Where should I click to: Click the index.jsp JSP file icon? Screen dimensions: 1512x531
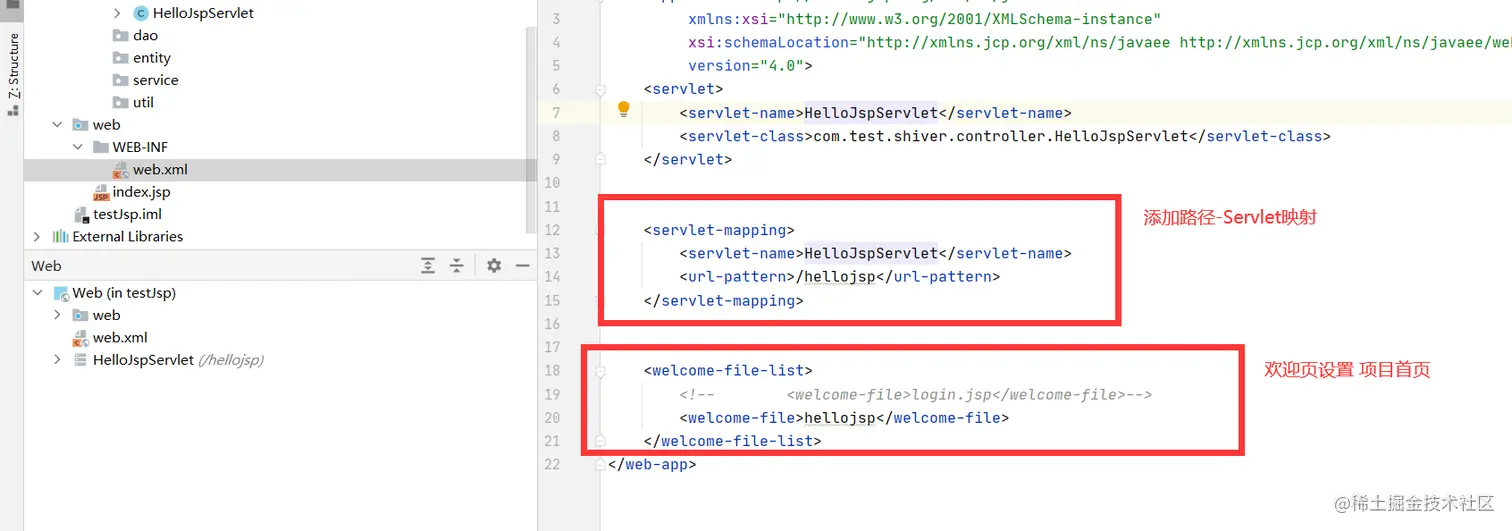pos(101,192)
